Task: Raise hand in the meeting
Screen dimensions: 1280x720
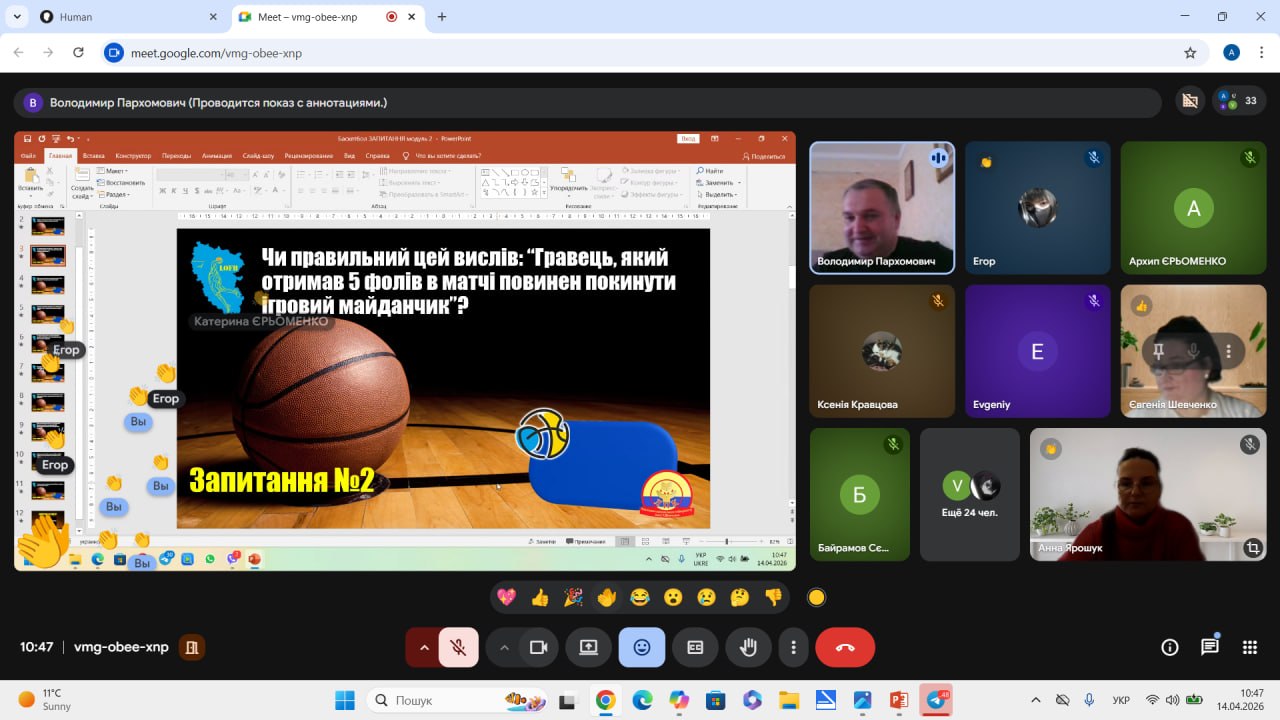Action: coord(748,647)
